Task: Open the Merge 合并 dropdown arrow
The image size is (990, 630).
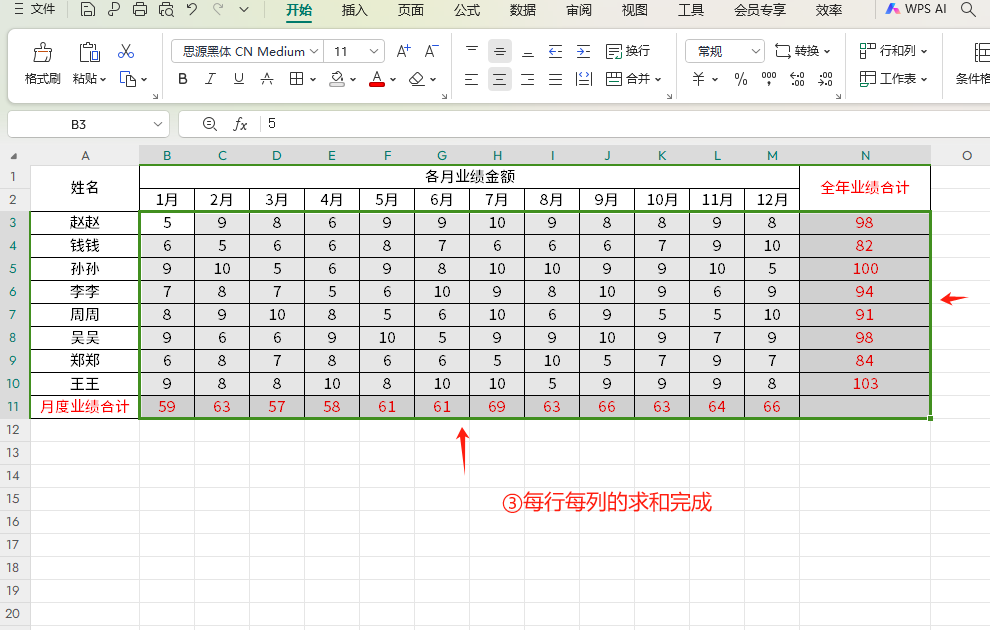Action: 658,80
